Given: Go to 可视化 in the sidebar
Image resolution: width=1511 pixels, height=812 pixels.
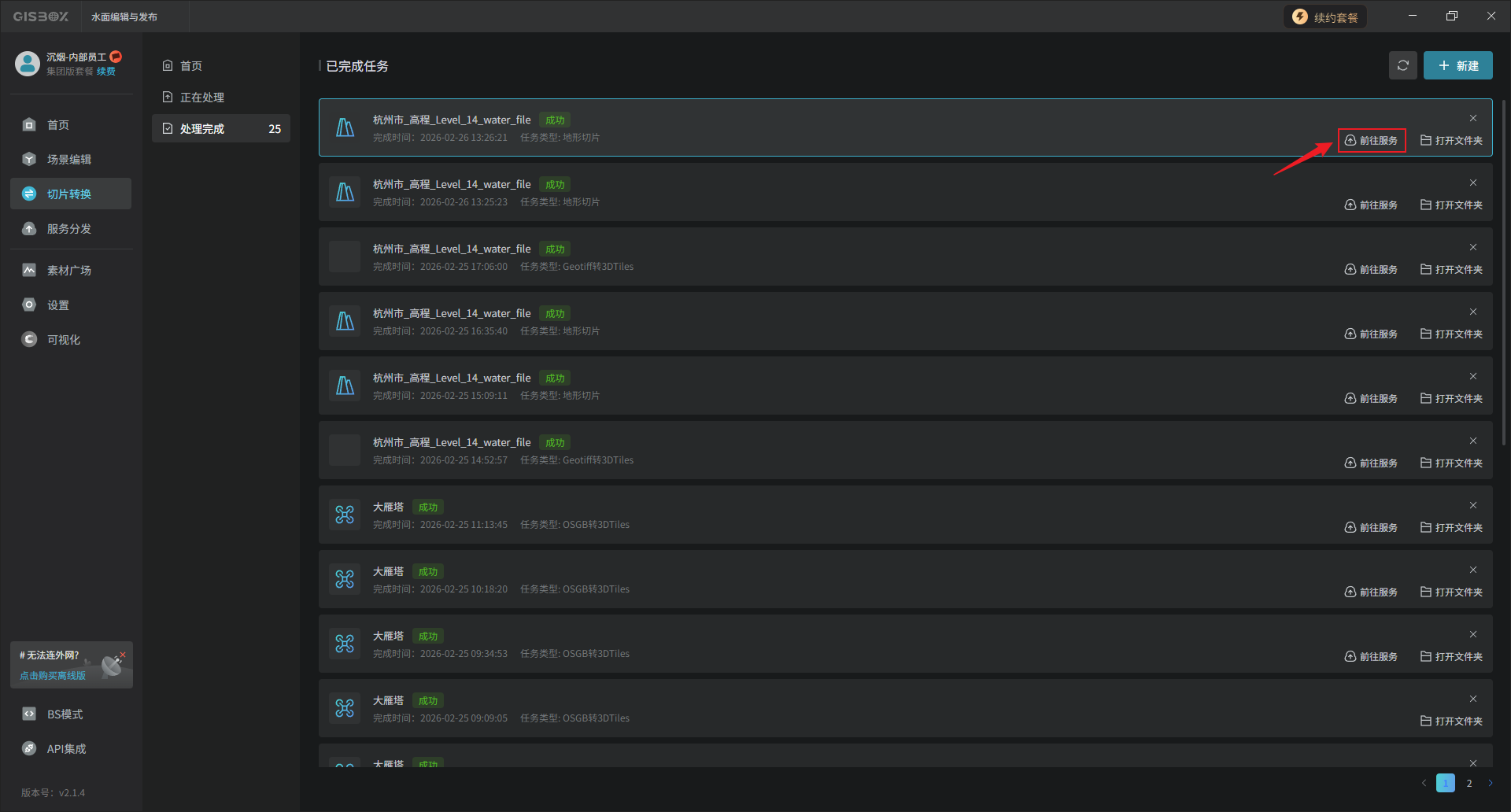Looking at the screenshot, I should coord(64,340).
